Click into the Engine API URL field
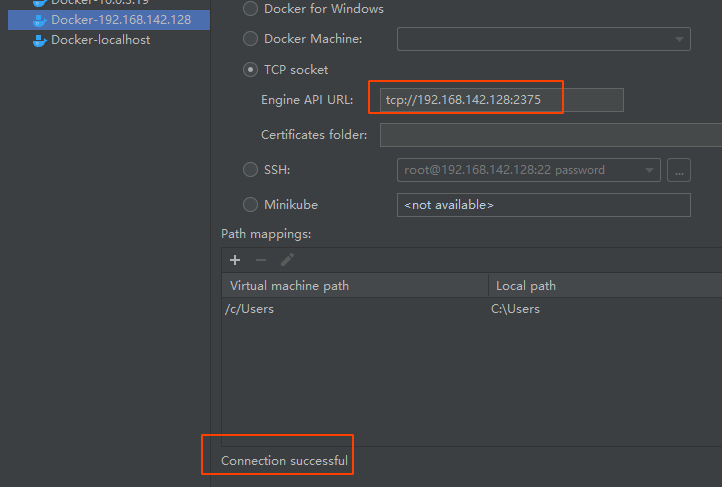Image resolution: width=722 pixels, height=487 pixels. [501, 100]
